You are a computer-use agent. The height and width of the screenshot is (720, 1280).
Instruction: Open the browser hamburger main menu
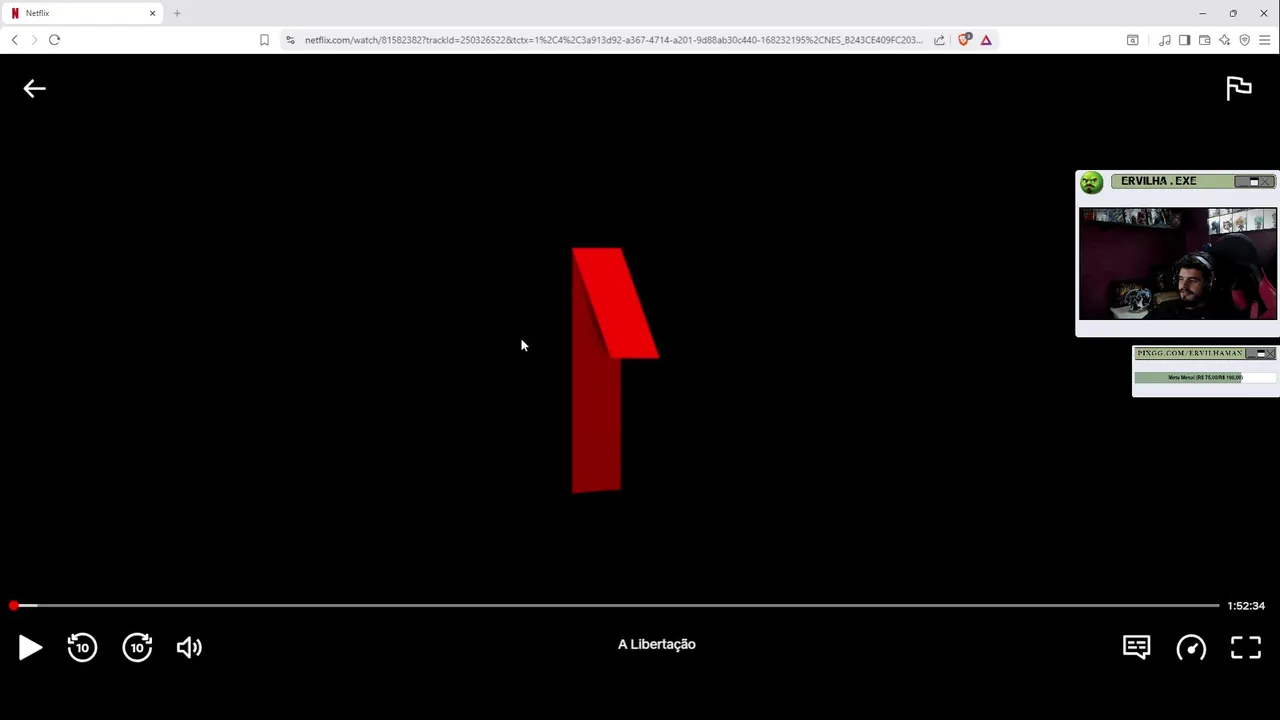(1264, 40)
